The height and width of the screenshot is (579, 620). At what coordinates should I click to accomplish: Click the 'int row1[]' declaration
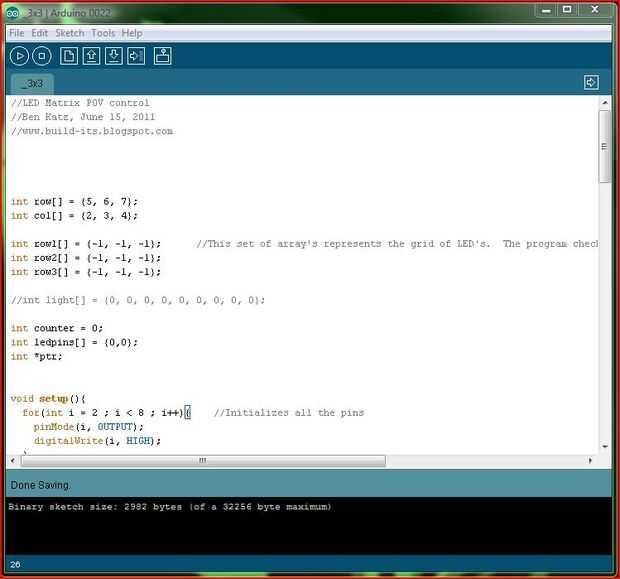(86, 244)
